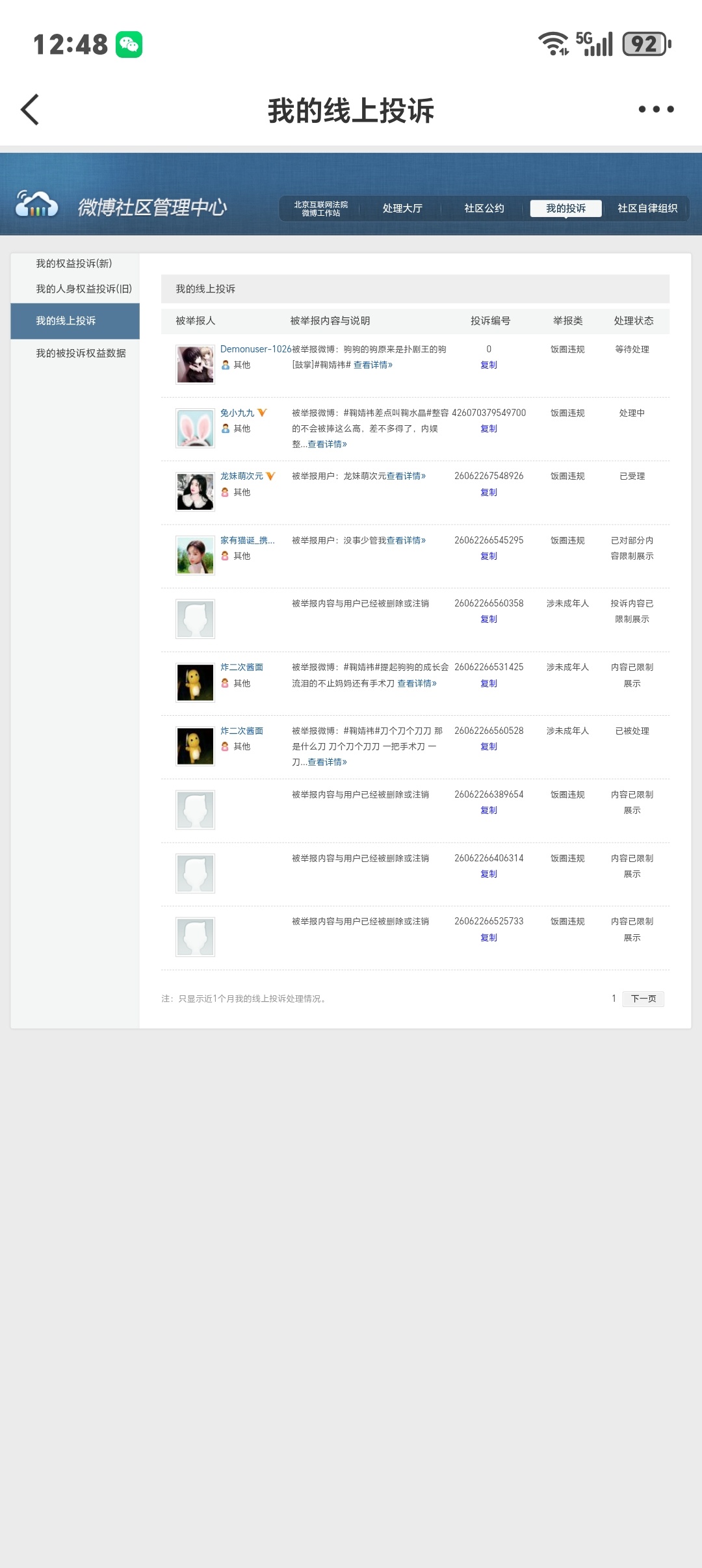Image resolution: width=702 pixels, height=1568 pixels.
Task: Copy complaint number 26062266525733
Action: [489, 937]
